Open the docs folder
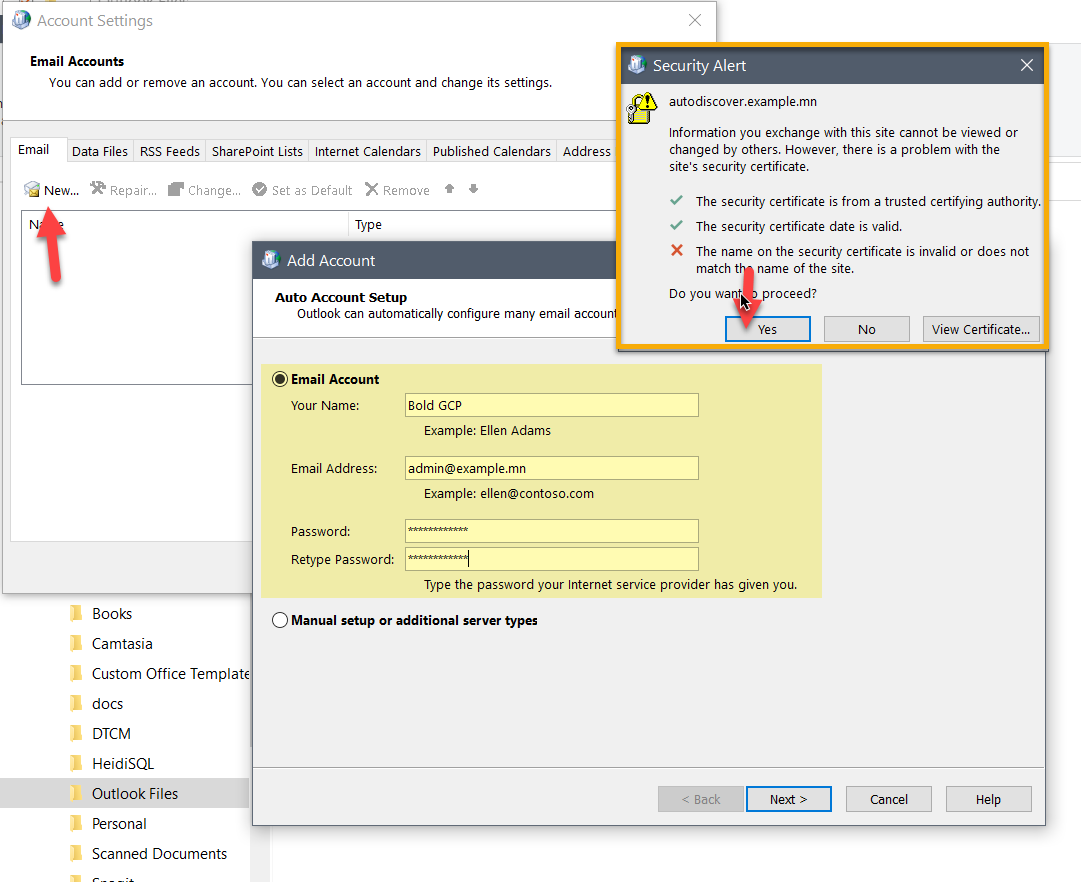Viewport: 1081px width, 882px height. [x=108, y=704]
